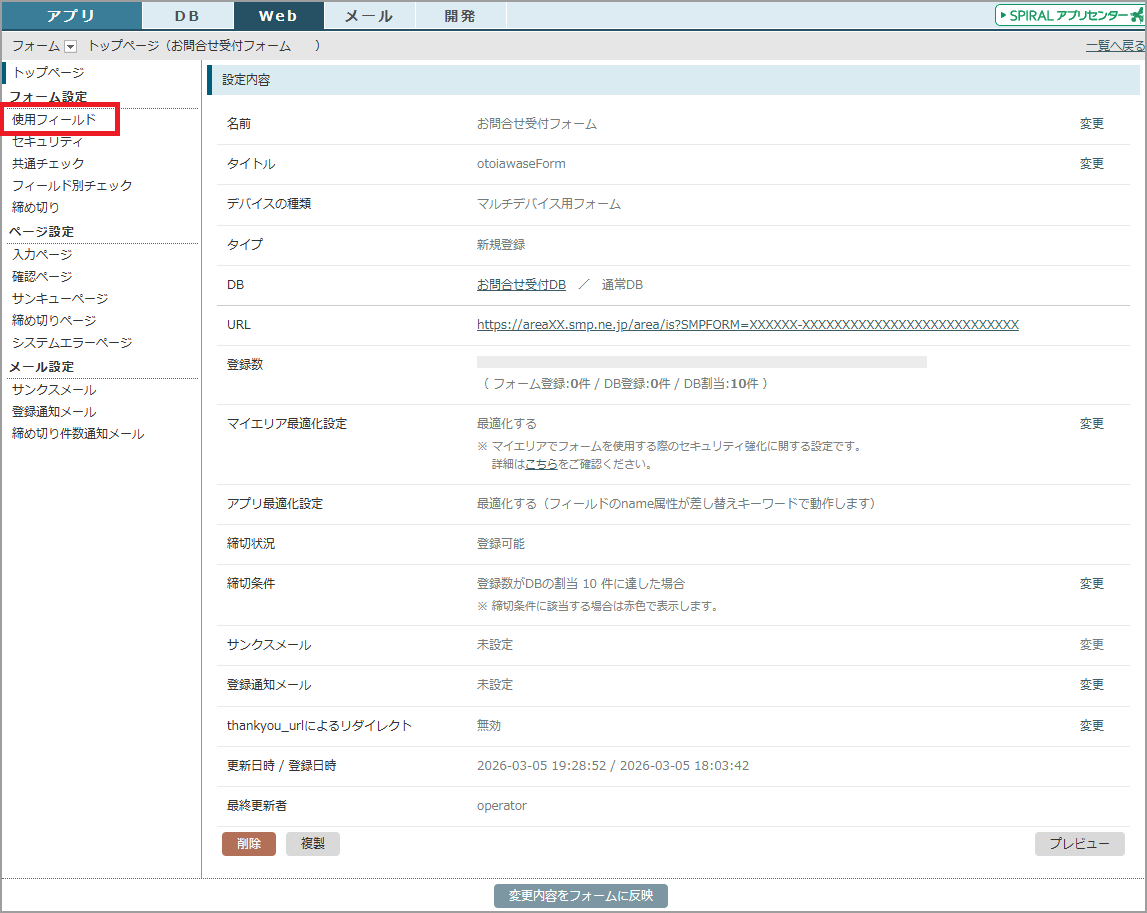The width and height of the screenshot is (1147, 913).
Task: Open the お問合せ受付DB link
Action: (x=521, y=285)
